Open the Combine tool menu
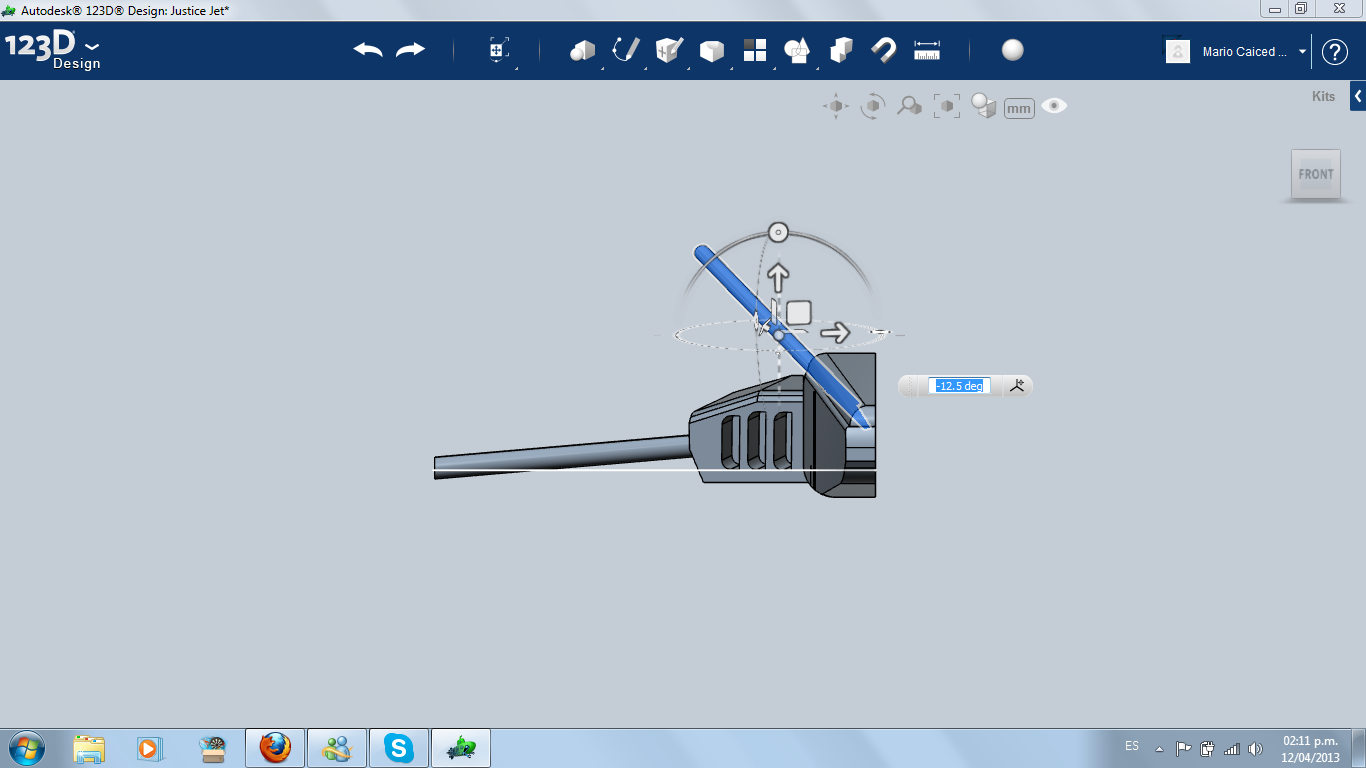 (841, 50)
